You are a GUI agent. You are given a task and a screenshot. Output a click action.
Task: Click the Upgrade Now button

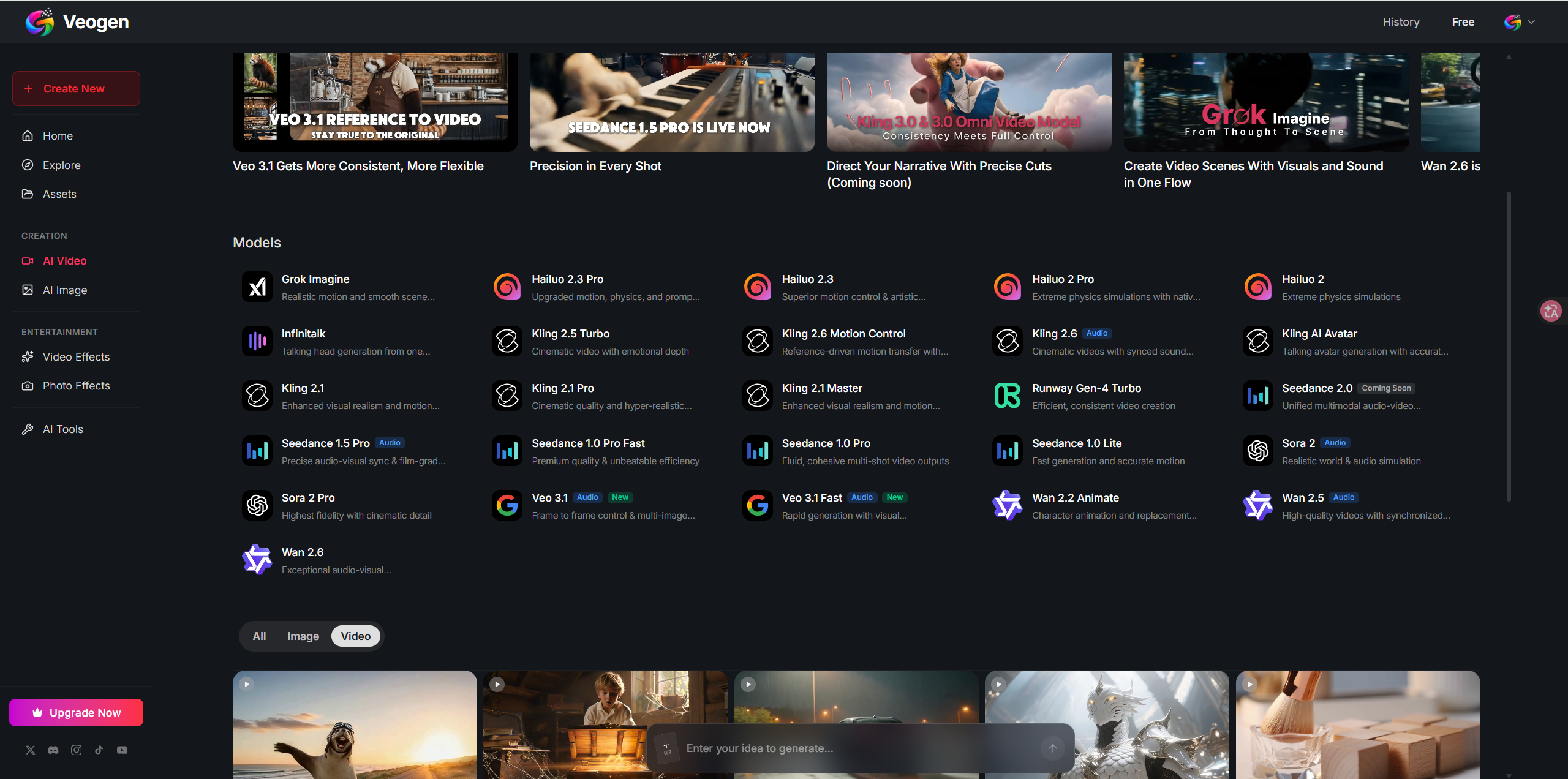[75, 712]
